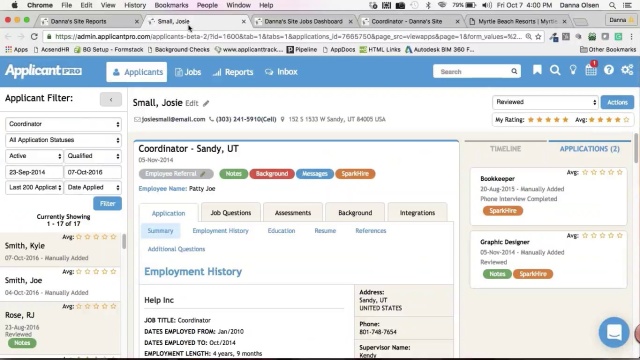Click Chrome back arrow
The image size is (640, 360).
(8, 37)
